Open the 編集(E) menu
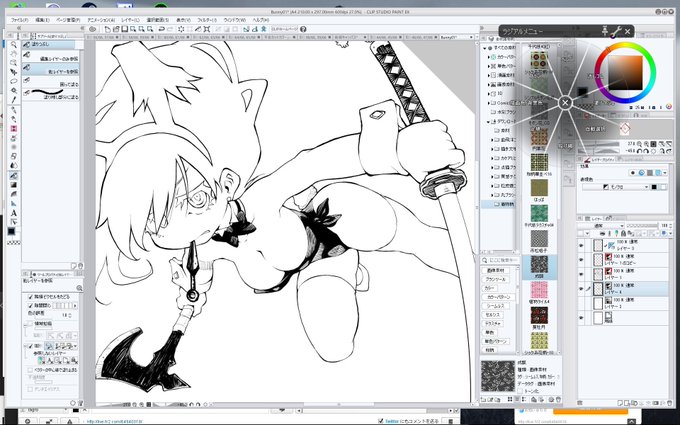This screenshot has height=425, width=680. point(42,20)
